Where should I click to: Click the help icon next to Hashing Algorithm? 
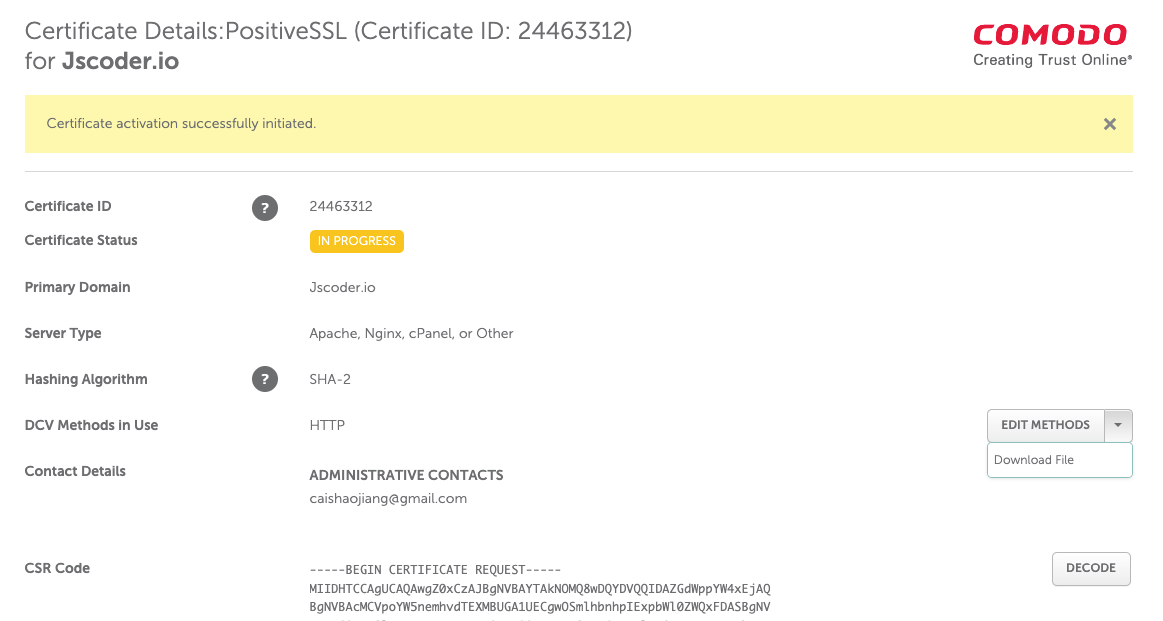point(265,379)
